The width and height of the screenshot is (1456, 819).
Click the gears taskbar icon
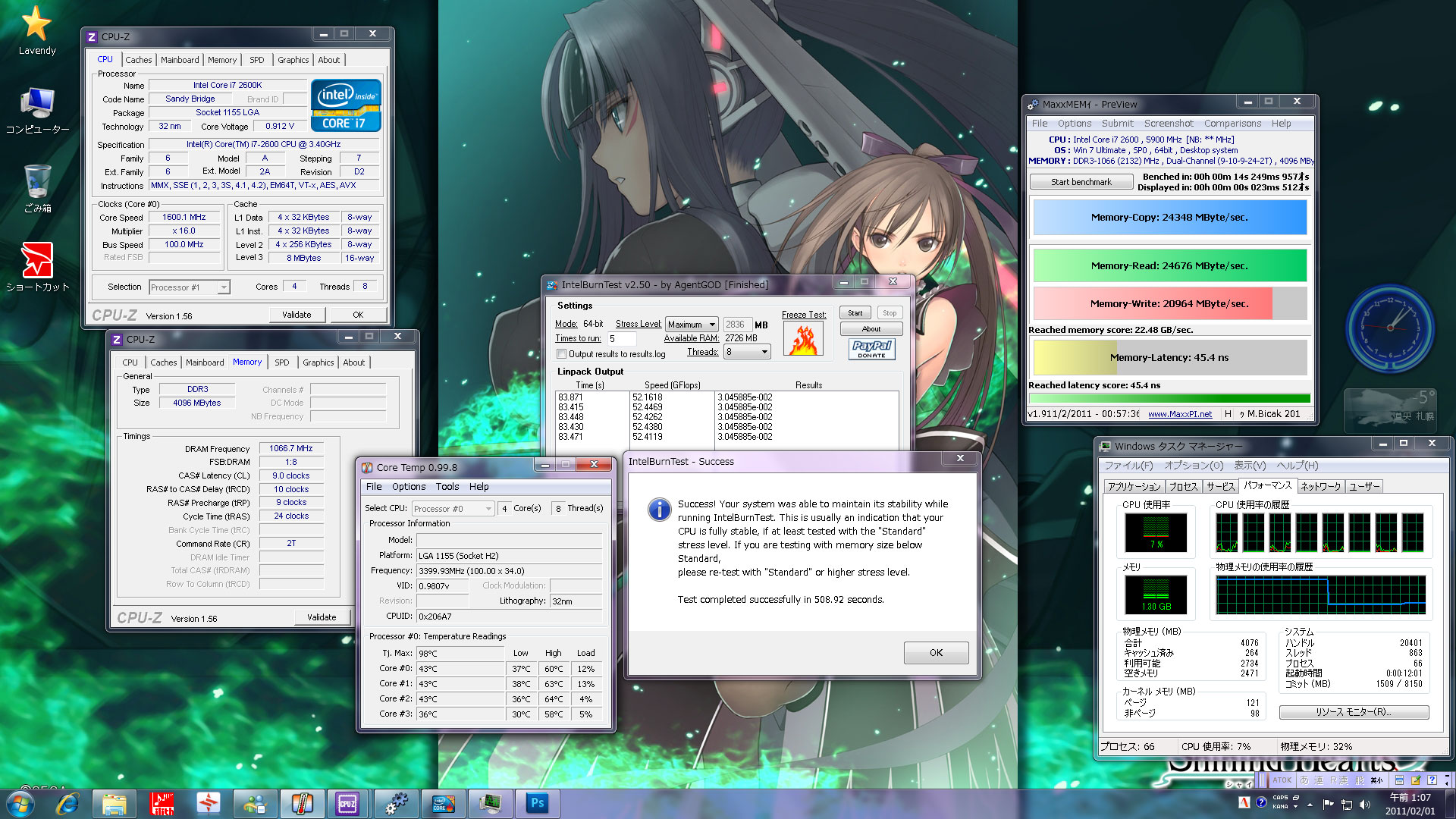(395, 804)
